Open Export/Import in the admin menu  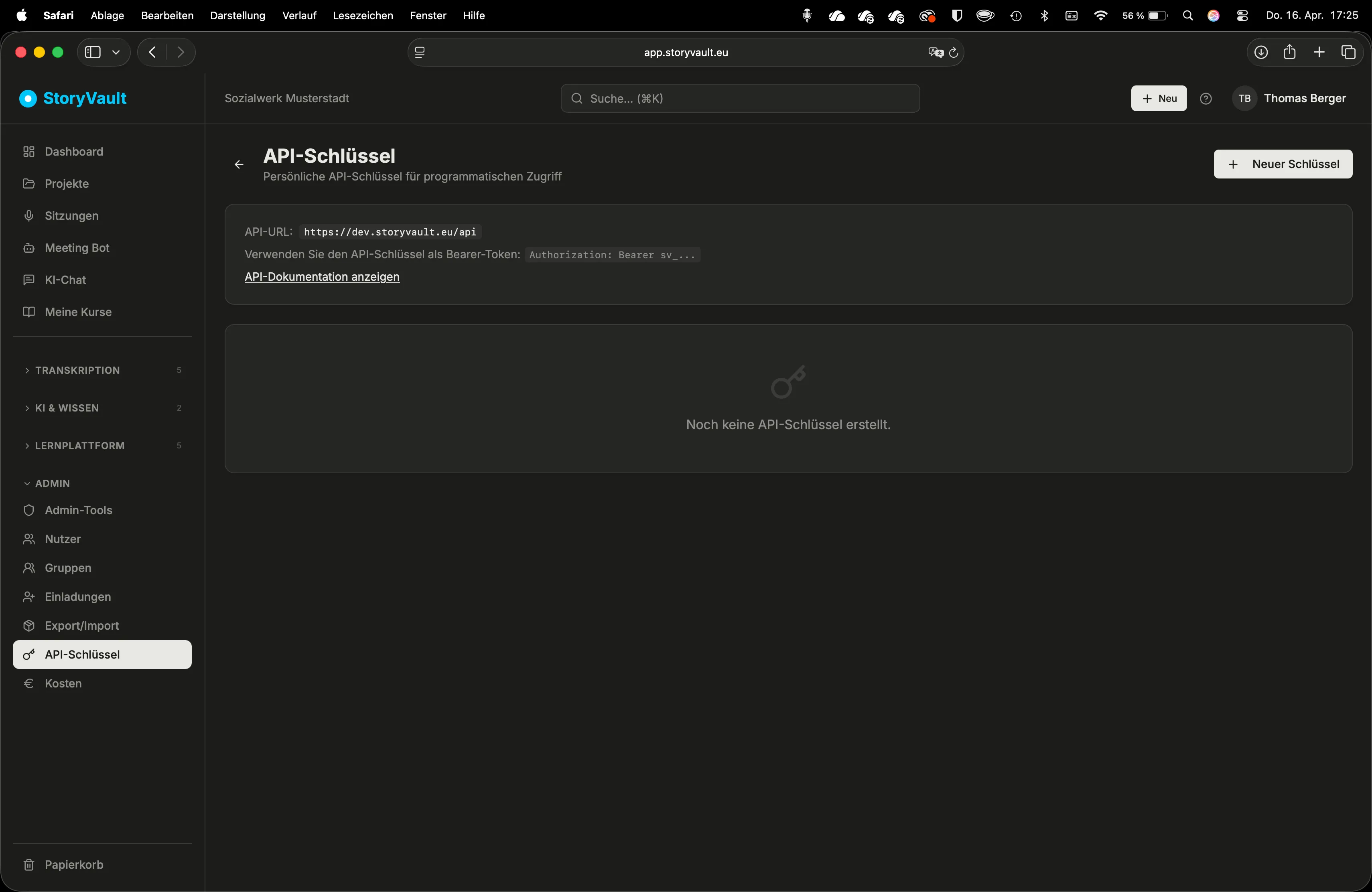coord(102,626)
